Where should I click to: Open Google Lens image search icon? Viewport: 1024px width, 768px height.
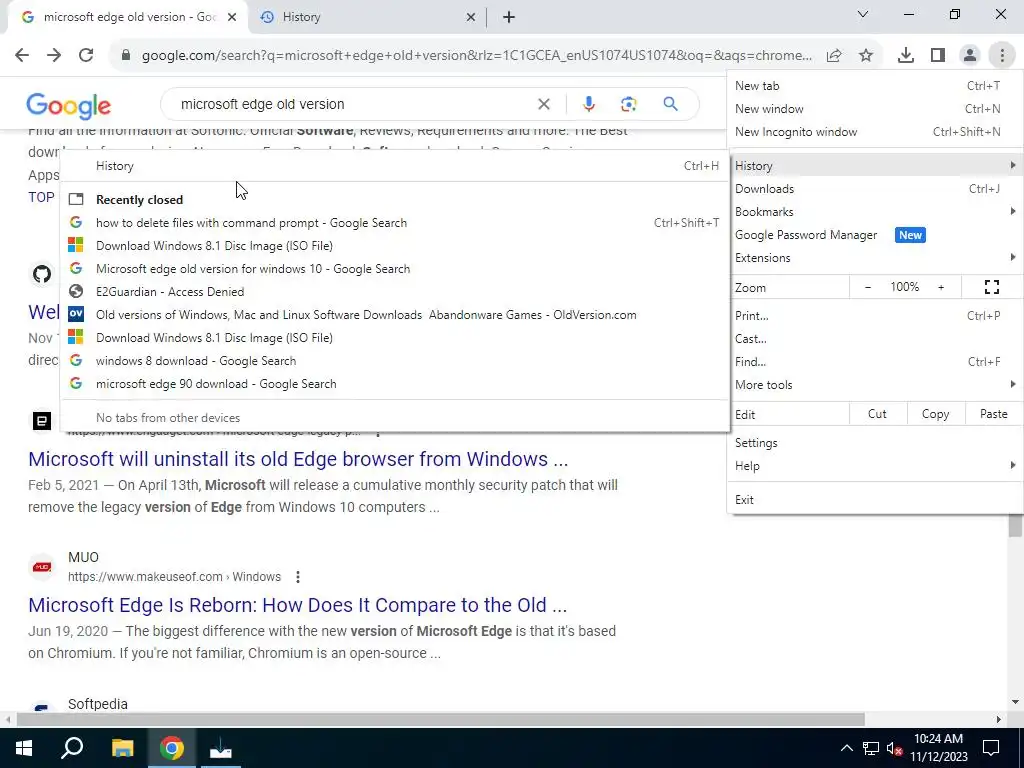tap(628, 104)
